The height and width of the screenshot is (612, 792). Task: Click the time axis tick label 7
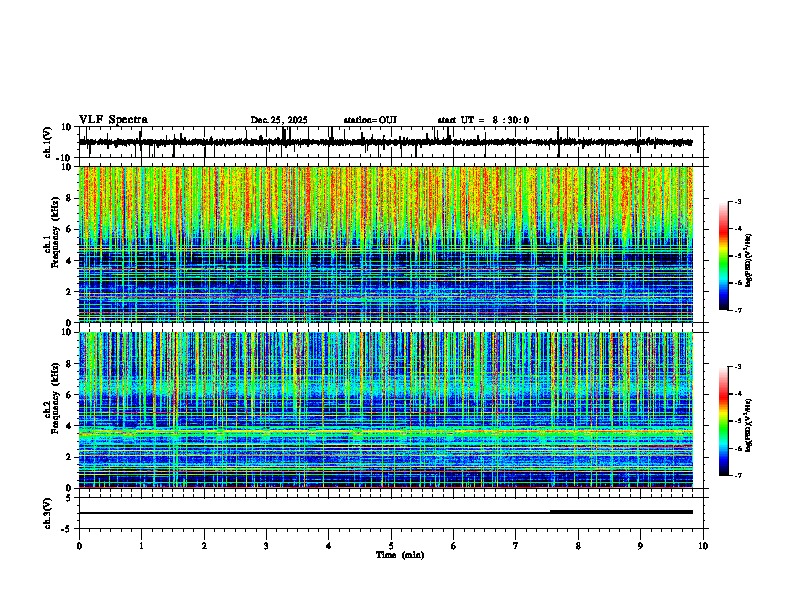click(x=516, y=546)
